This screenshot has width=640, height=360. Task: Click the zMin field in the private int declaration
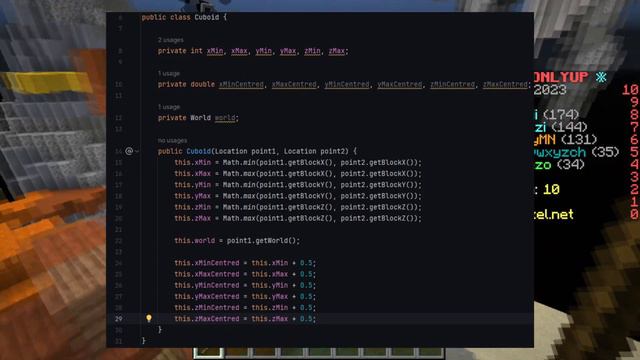point(312,51)
